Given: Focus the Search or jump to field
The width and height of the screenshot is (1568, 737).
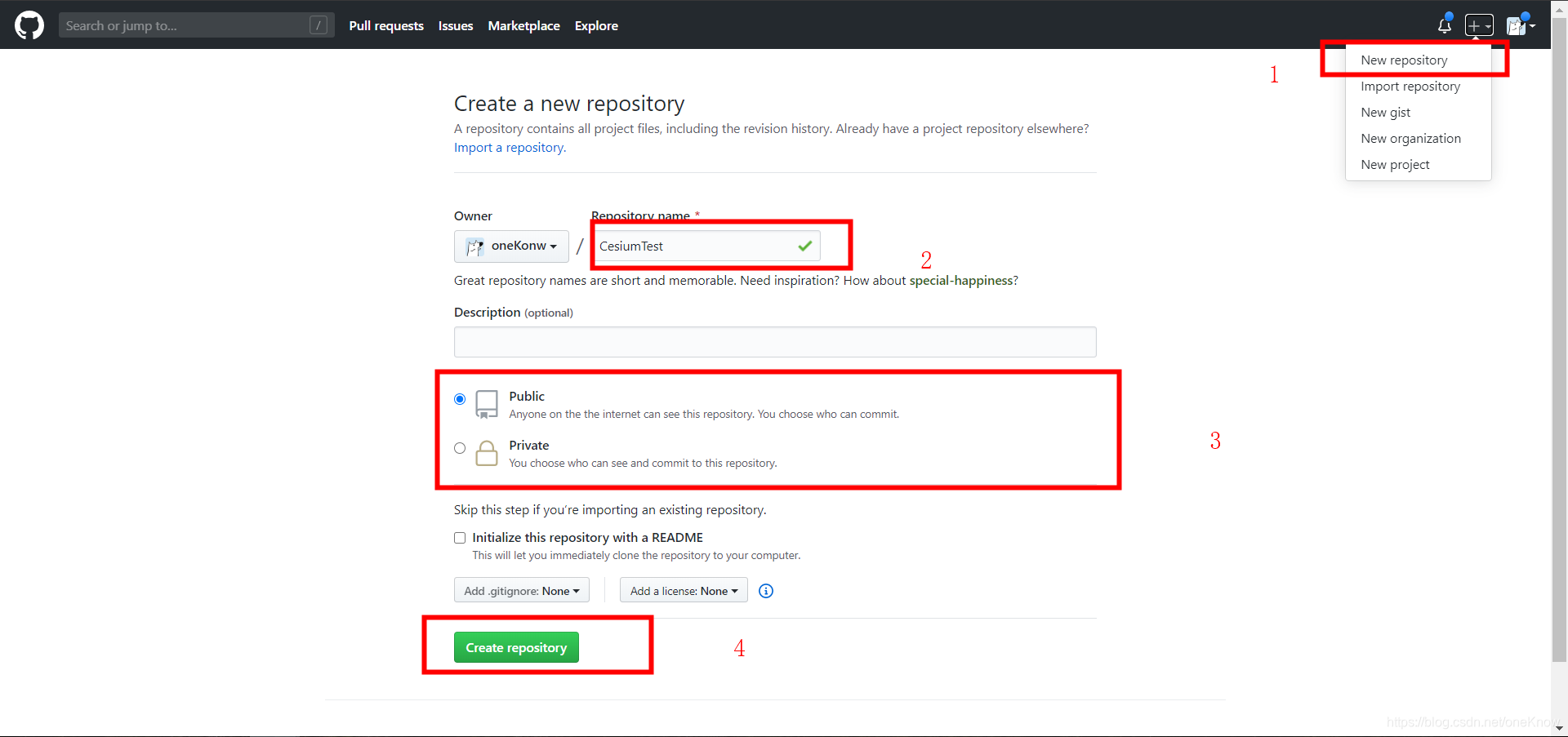Looking at the screenshot, I should coord(196,25).
